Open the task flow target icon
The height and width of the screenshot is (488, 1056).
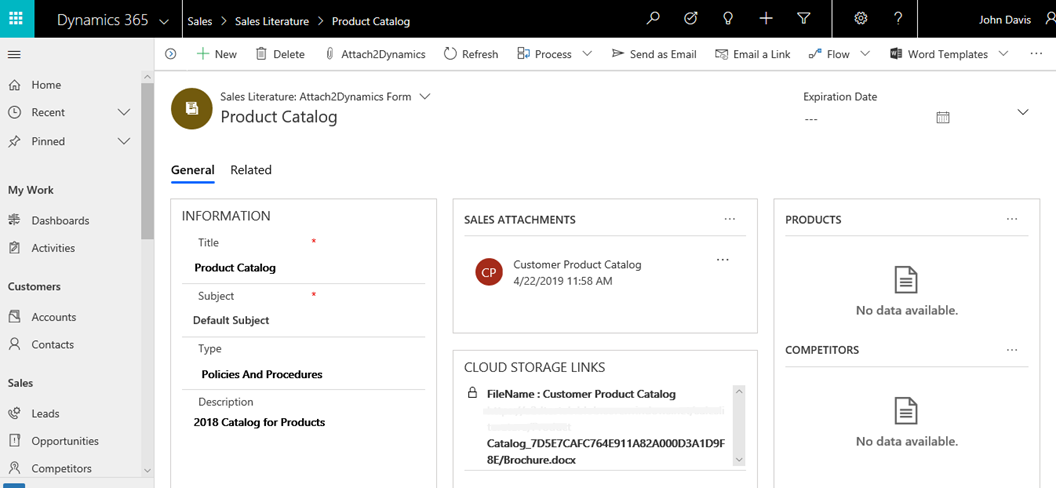tap(690, 19)
